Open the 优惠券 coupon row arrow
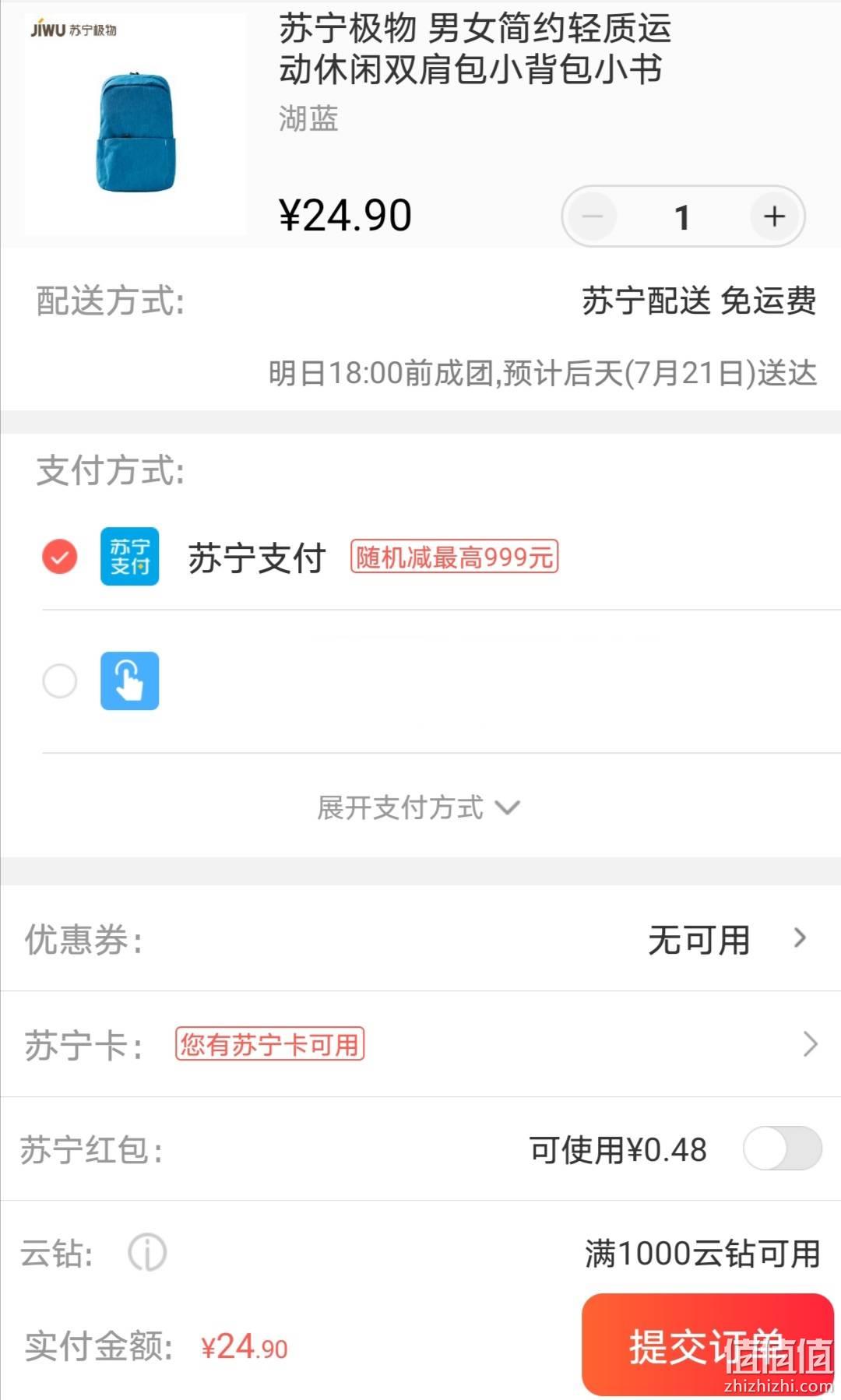Viewport: 841px width, 1400px height. point(800,938)
